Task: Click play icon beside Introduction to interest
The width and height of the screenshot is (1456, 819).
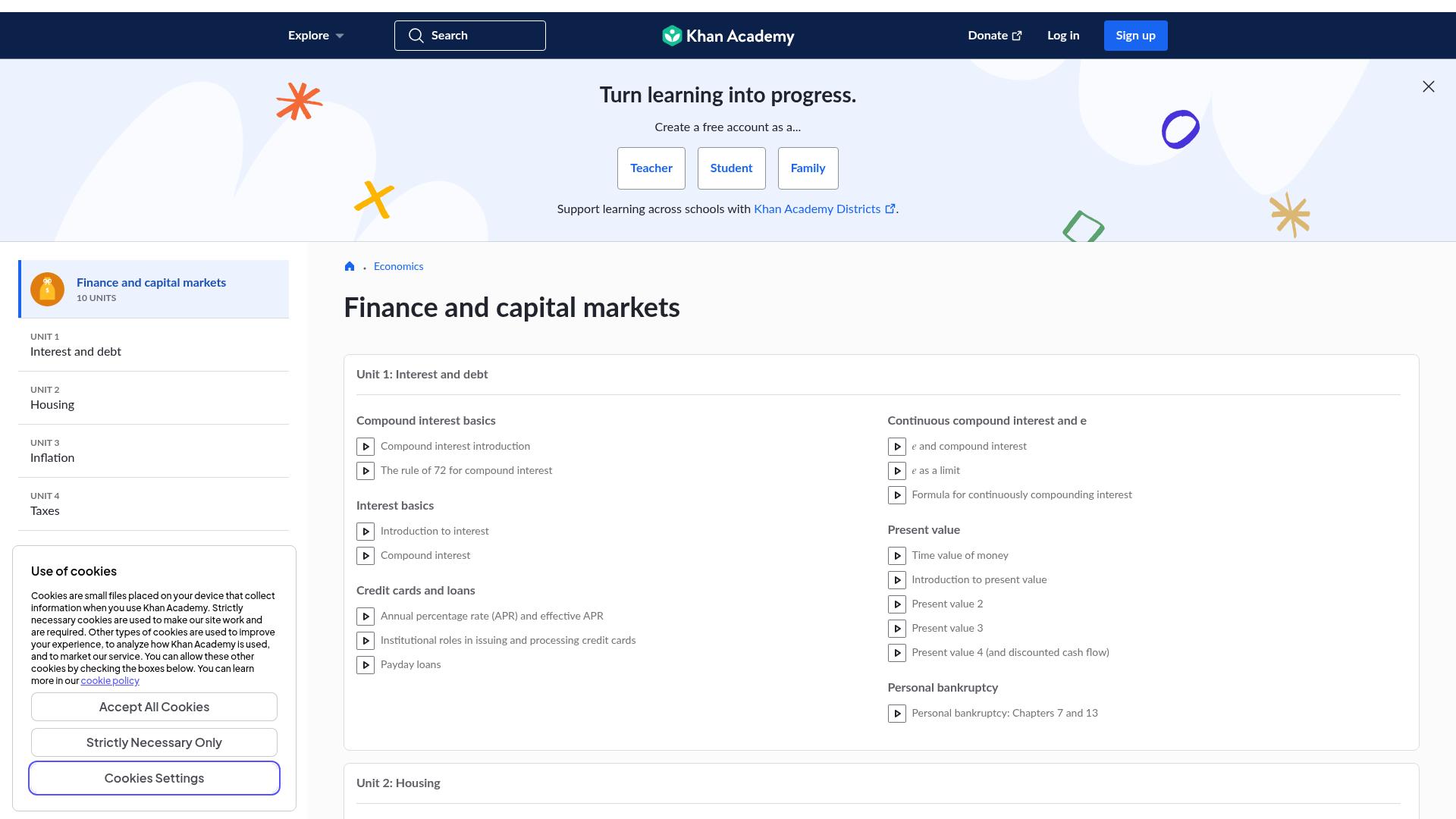Action: click(366, 532)
